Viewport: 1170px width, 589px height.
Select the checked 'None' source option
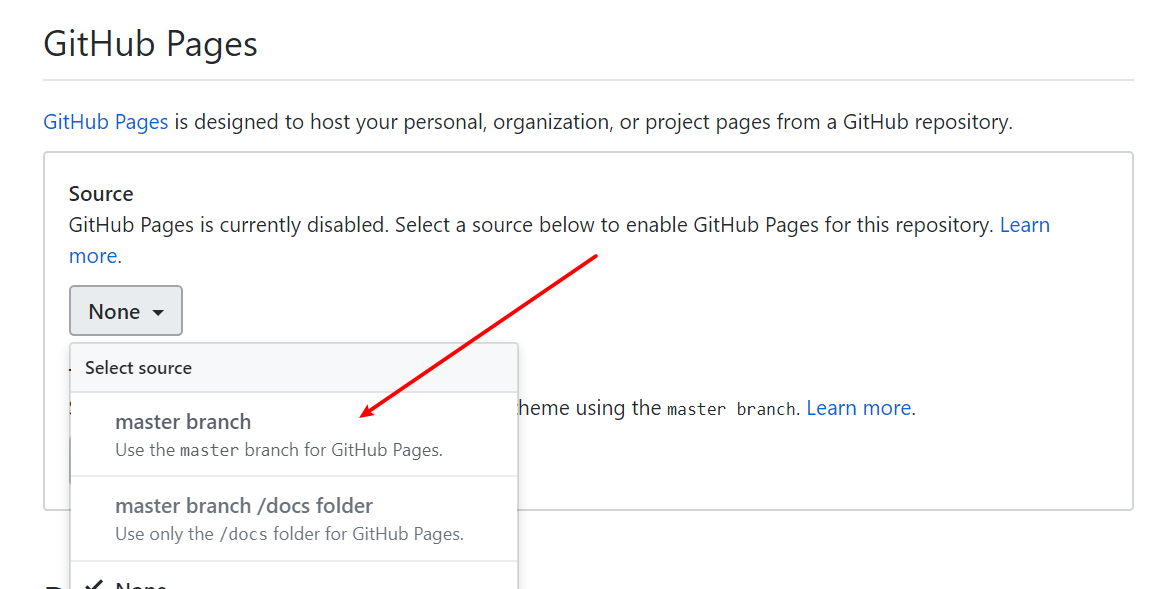pyautogui.click(x=141, y=585)
